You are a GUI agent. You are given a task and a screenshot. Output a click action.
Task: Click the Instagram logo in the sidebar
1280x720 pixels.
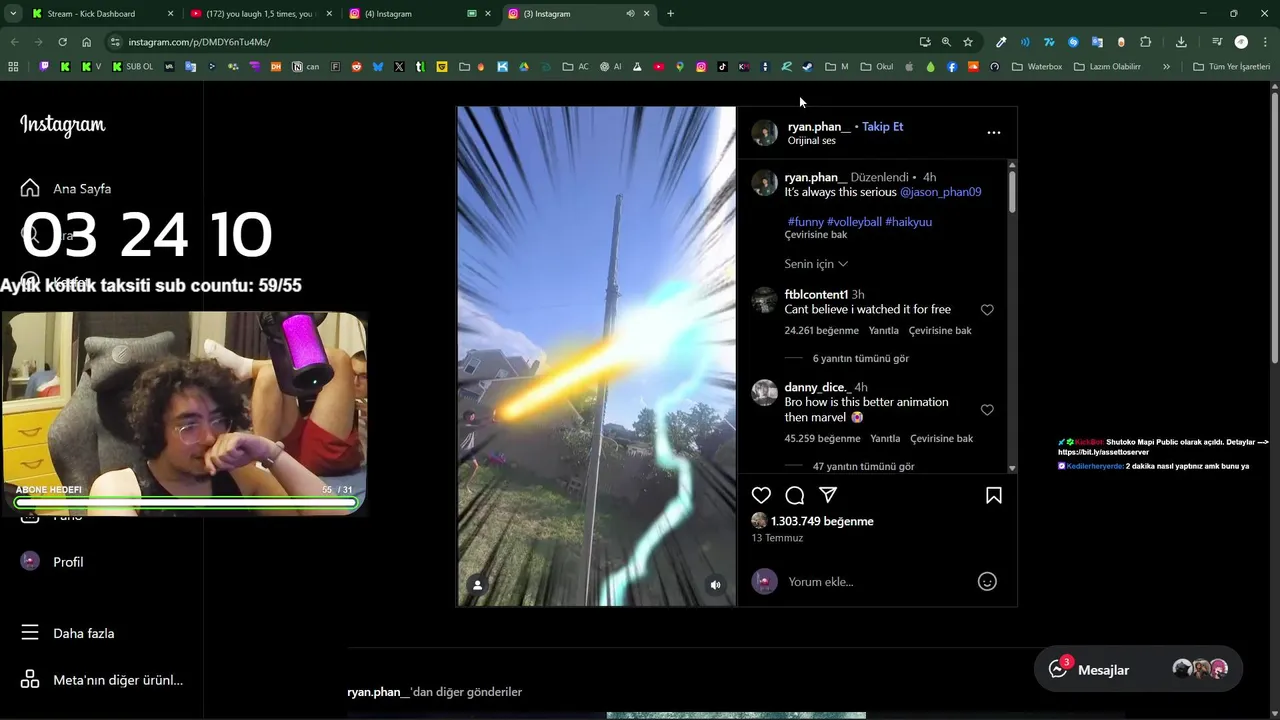[x=62, y=125]
